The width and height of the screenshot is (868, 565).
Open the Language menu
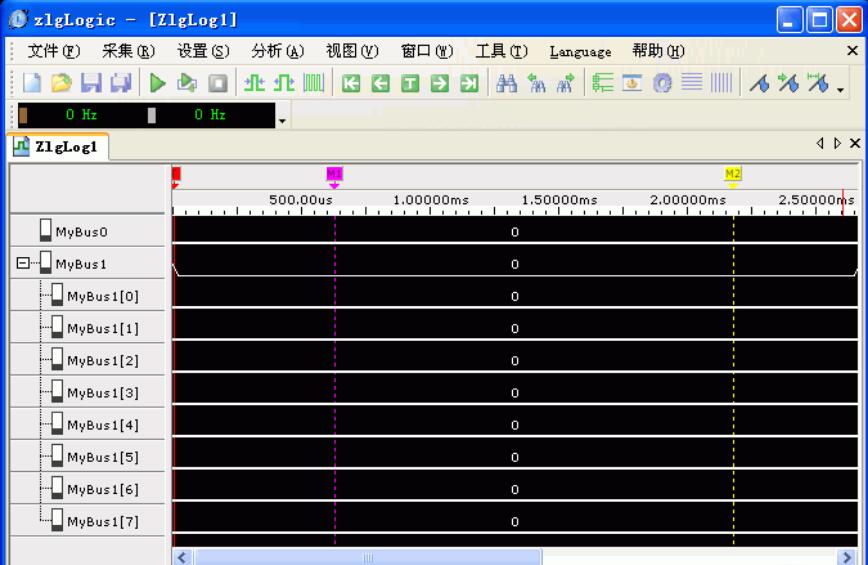coord(580,51)
